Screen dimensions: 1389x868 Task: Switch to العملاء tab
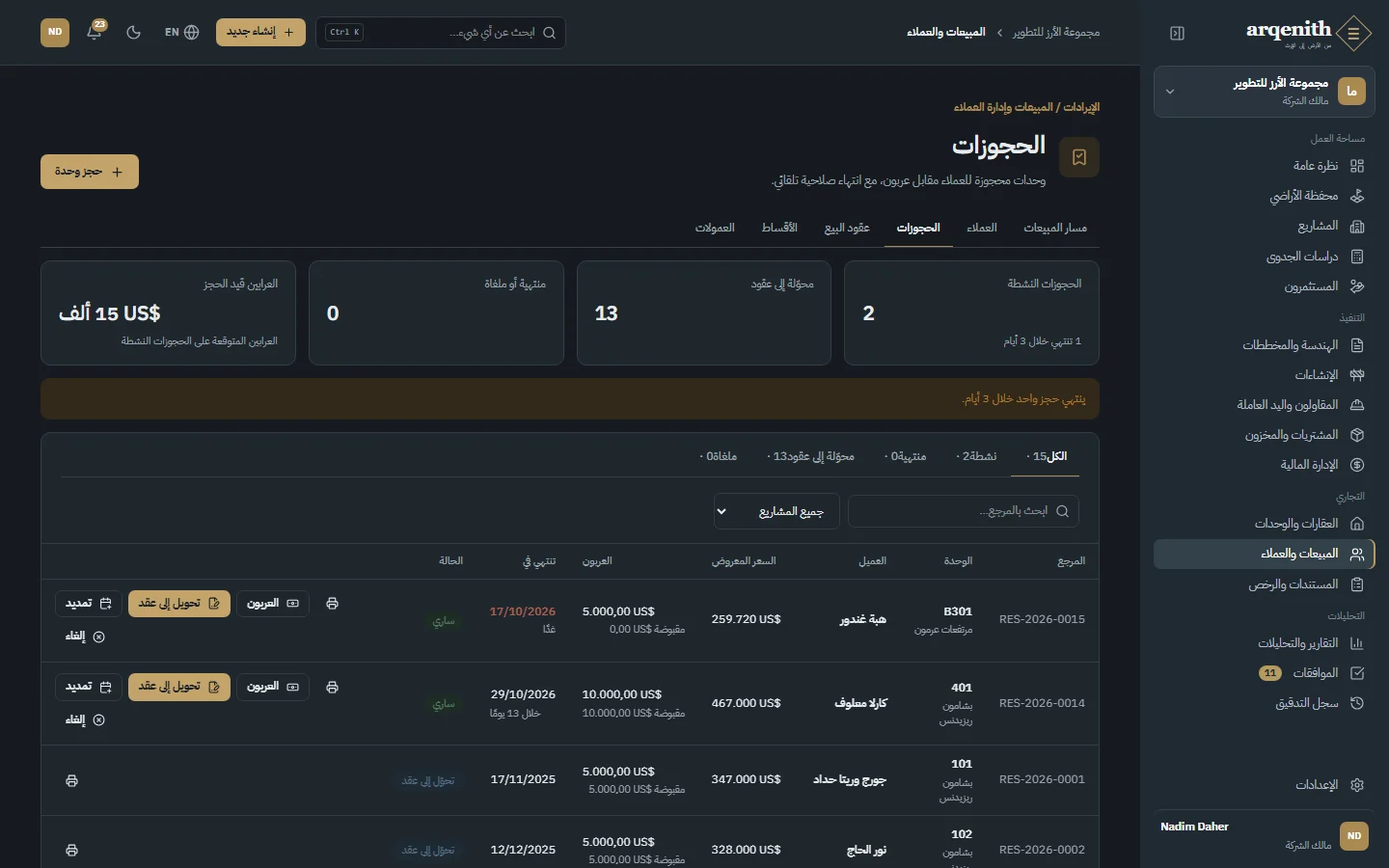click(982, 228)
